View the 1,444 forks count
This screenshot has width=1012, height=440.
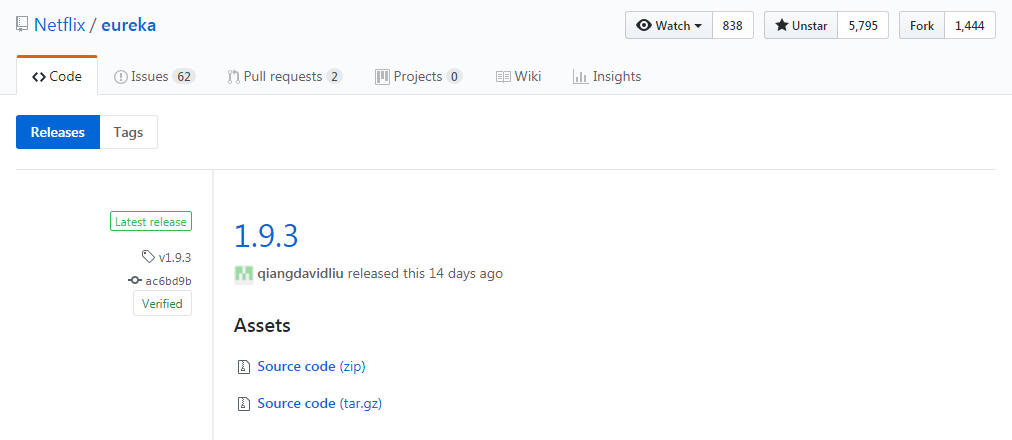[969, 26]
